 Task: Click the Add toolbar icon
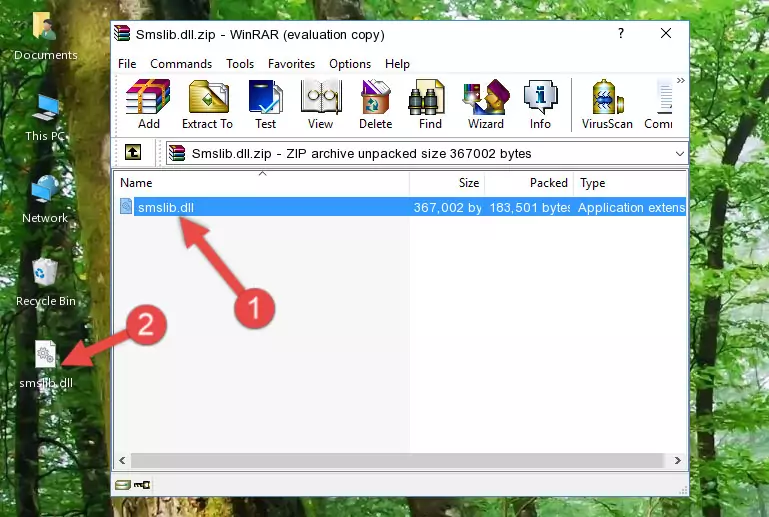(148, 104)
